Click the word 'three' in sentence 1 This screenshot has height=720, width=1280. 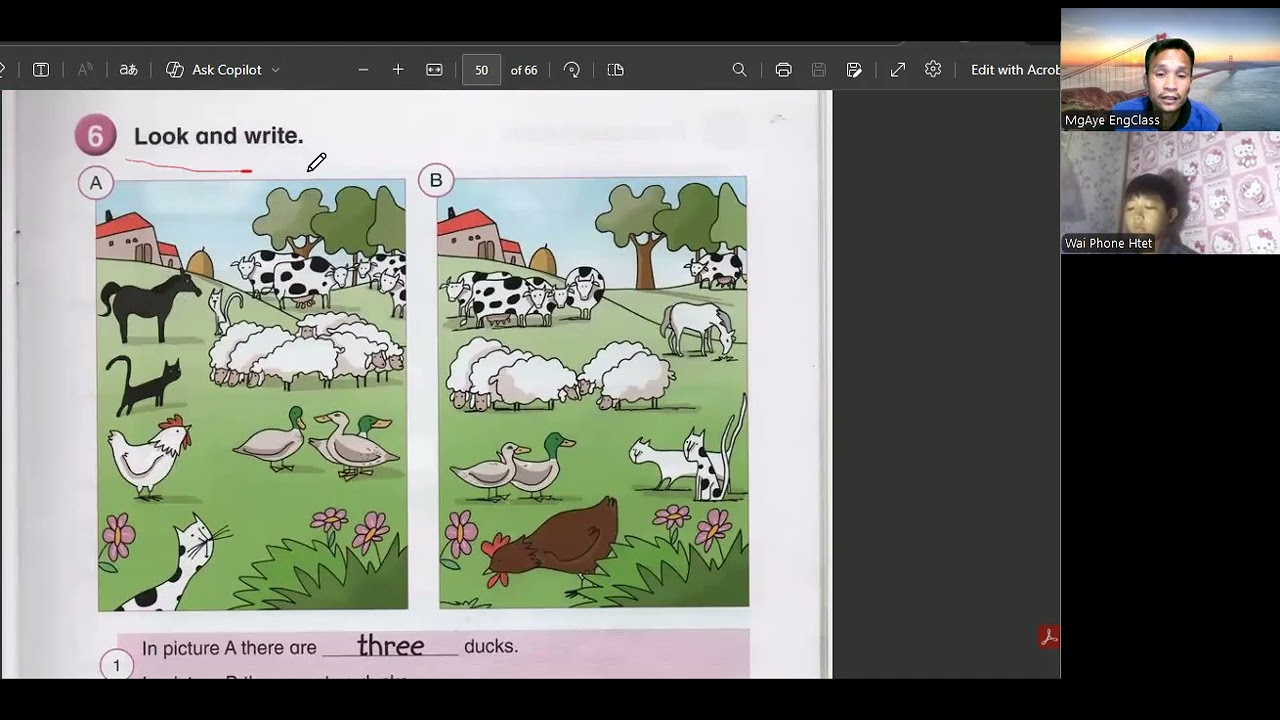coord(391,646)
